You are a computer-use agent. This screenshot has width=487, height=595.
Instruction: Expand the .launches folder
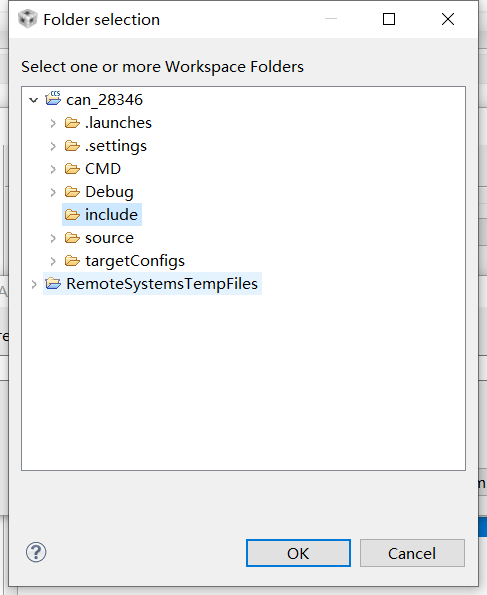53,123
